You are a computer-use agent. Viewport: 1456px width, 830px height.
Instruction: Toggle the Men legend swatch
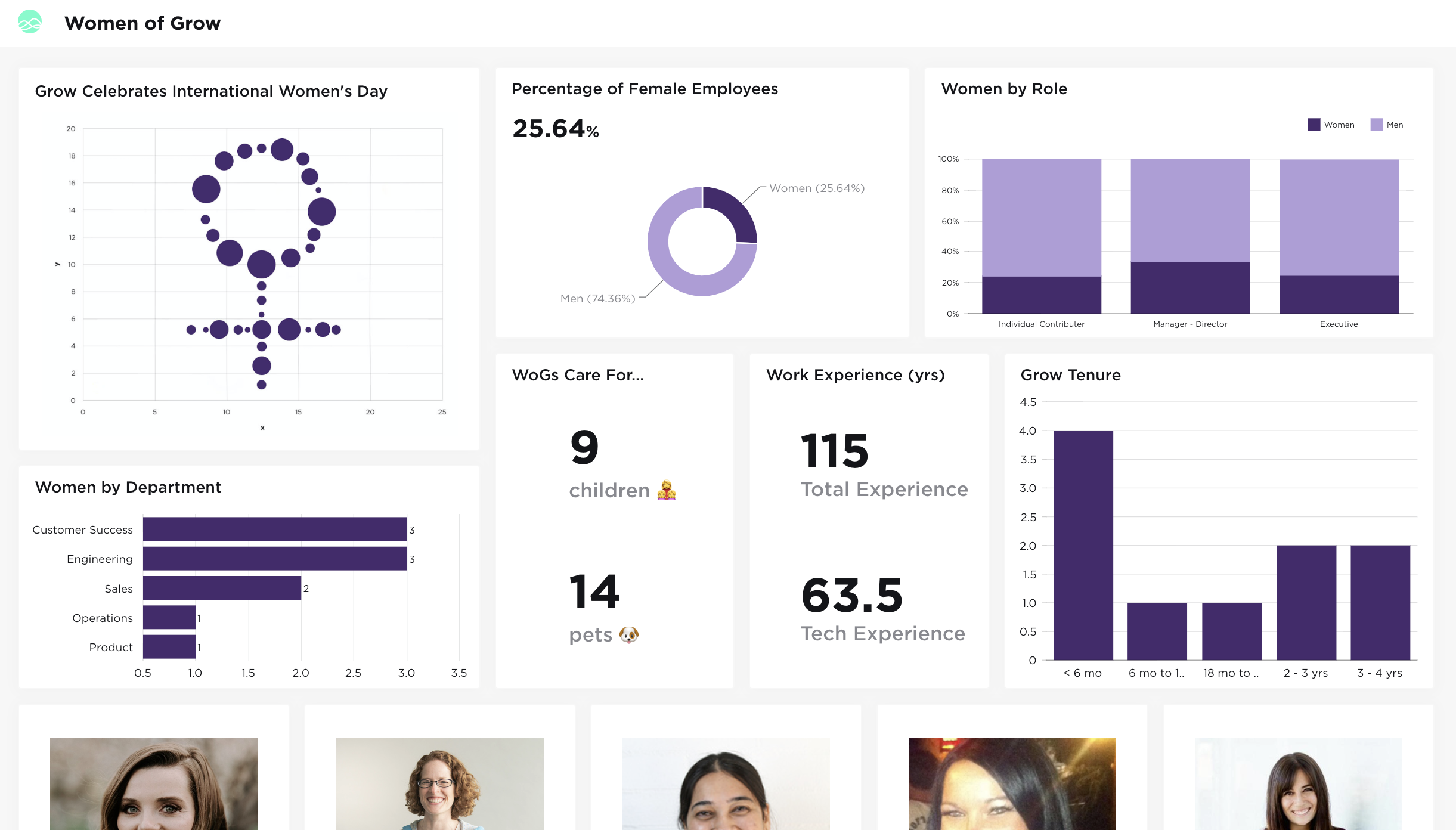[1376, 125]
